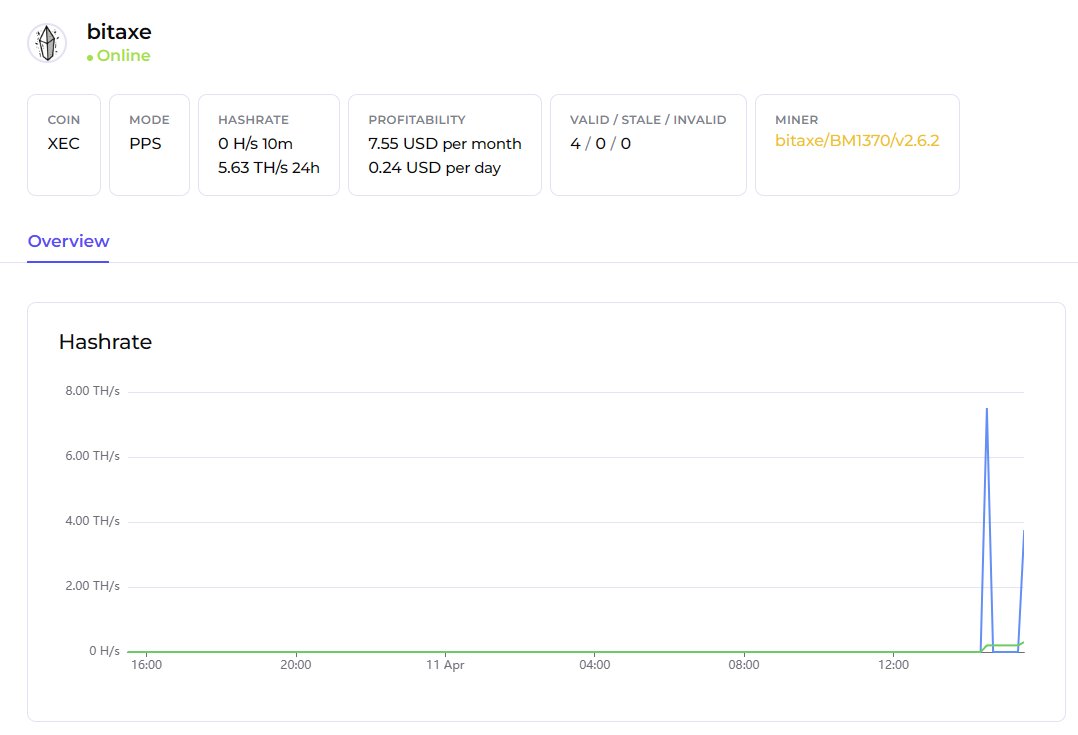1078x735 pixels.
Task: Click the 5.63 TH/s 24h hashrate value
Action: click(269, 168)
